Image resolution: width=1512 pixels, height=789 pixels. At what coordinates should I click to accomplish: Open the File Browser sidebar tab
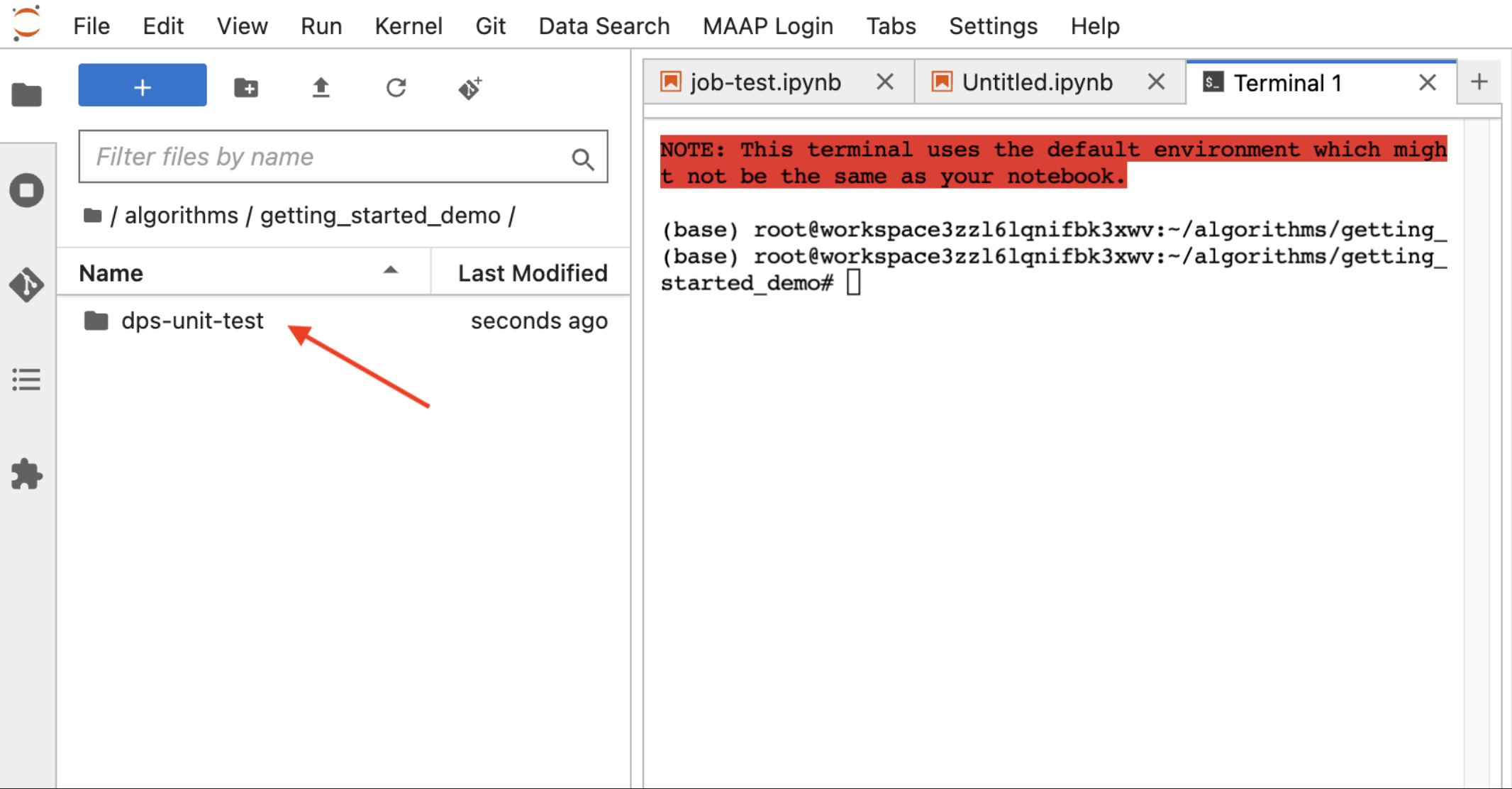coord(27,94)
